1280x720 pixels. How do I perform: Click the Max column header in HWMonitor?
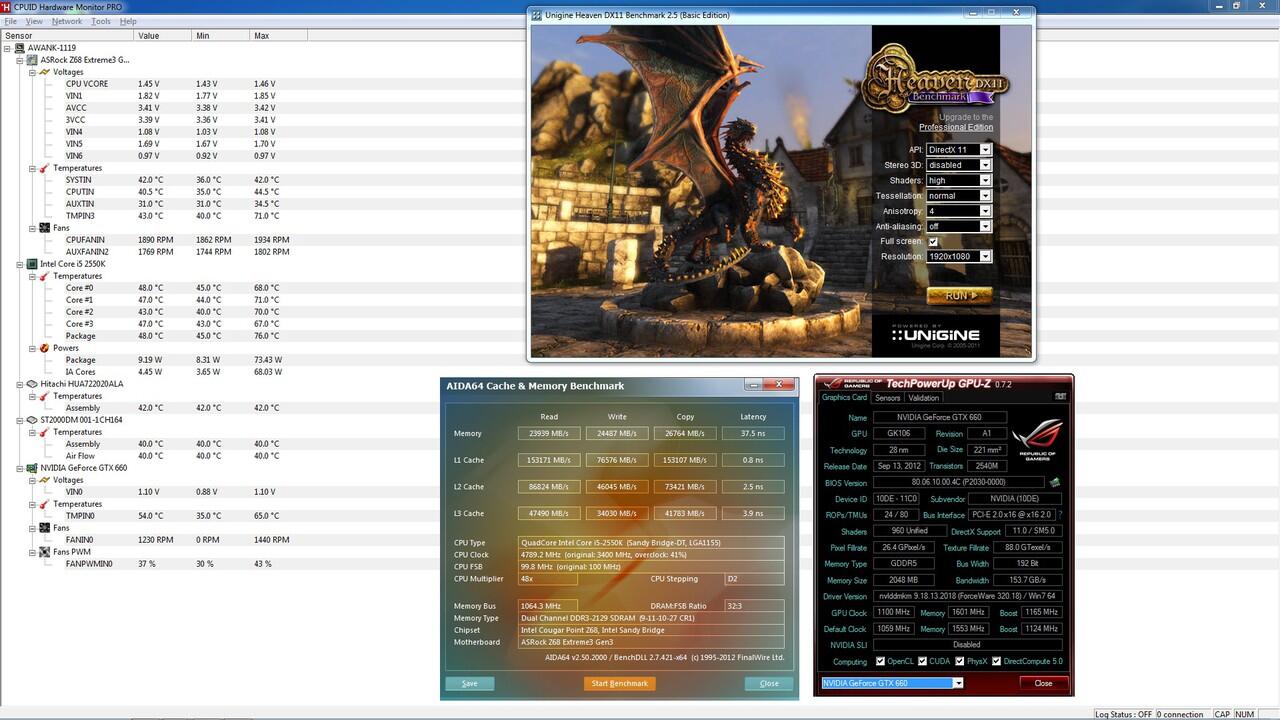[x=279, y=36]
